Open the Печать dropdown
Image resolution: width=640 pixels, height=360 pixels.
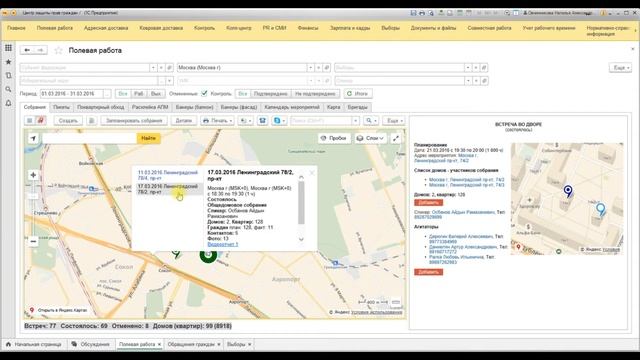pyautogui.click(x=218, y=121)
